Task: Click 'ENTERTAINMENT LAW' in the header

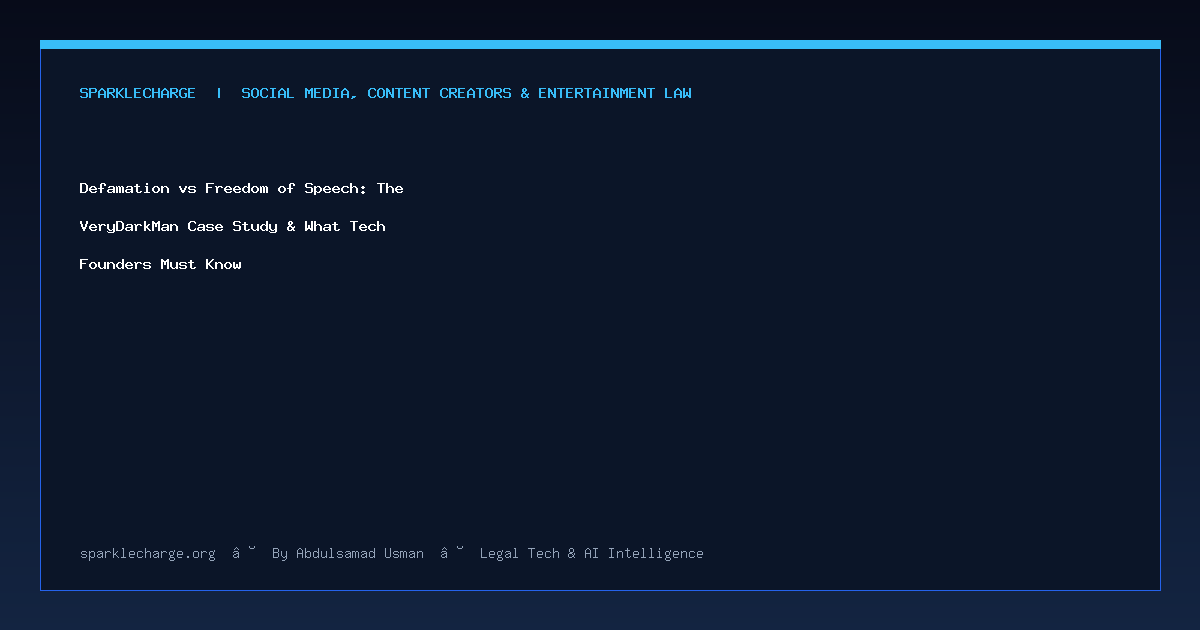Action: pos(615,93)
